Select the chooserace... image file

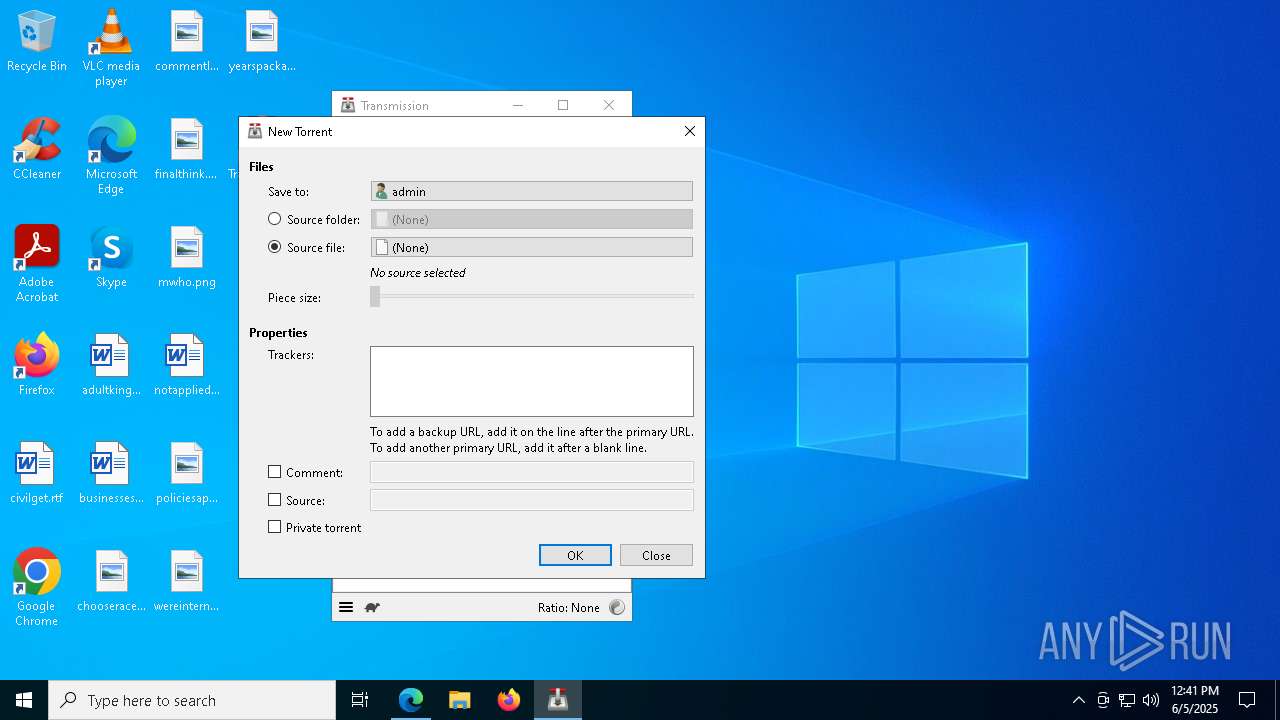click(x=111, y=582)
